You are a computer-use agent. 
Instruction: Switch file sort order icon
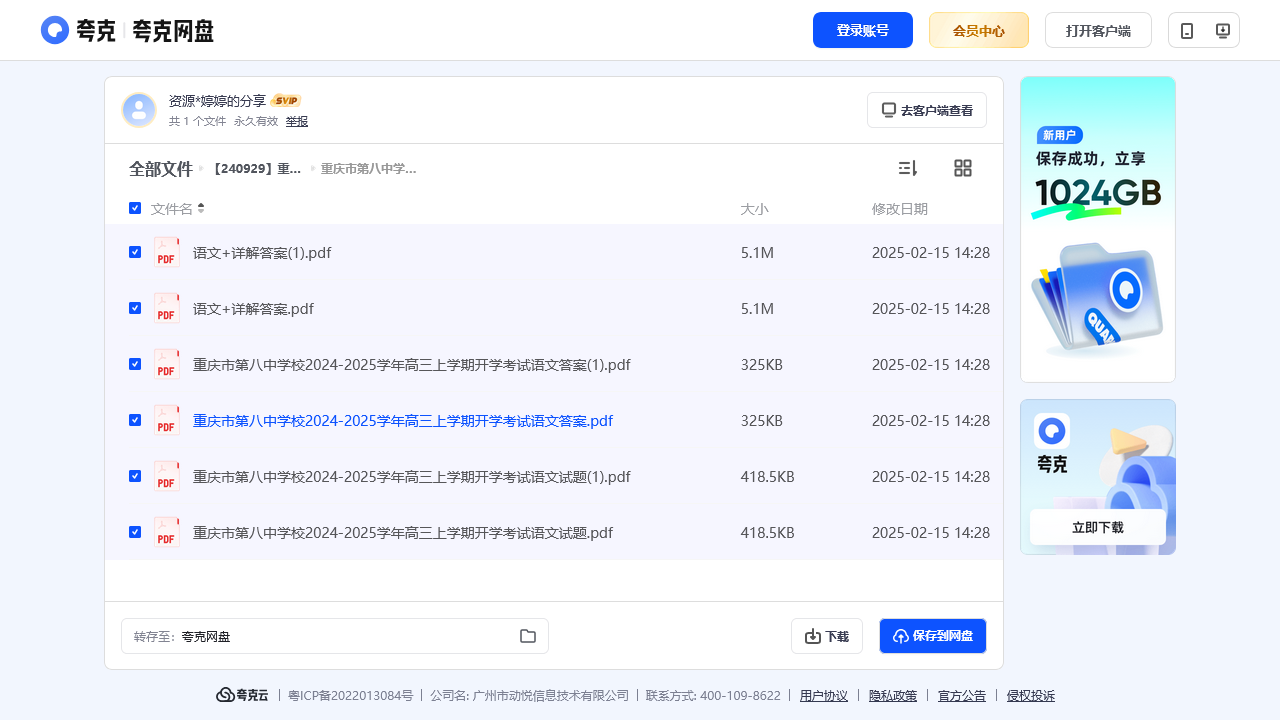coord(907,168)
